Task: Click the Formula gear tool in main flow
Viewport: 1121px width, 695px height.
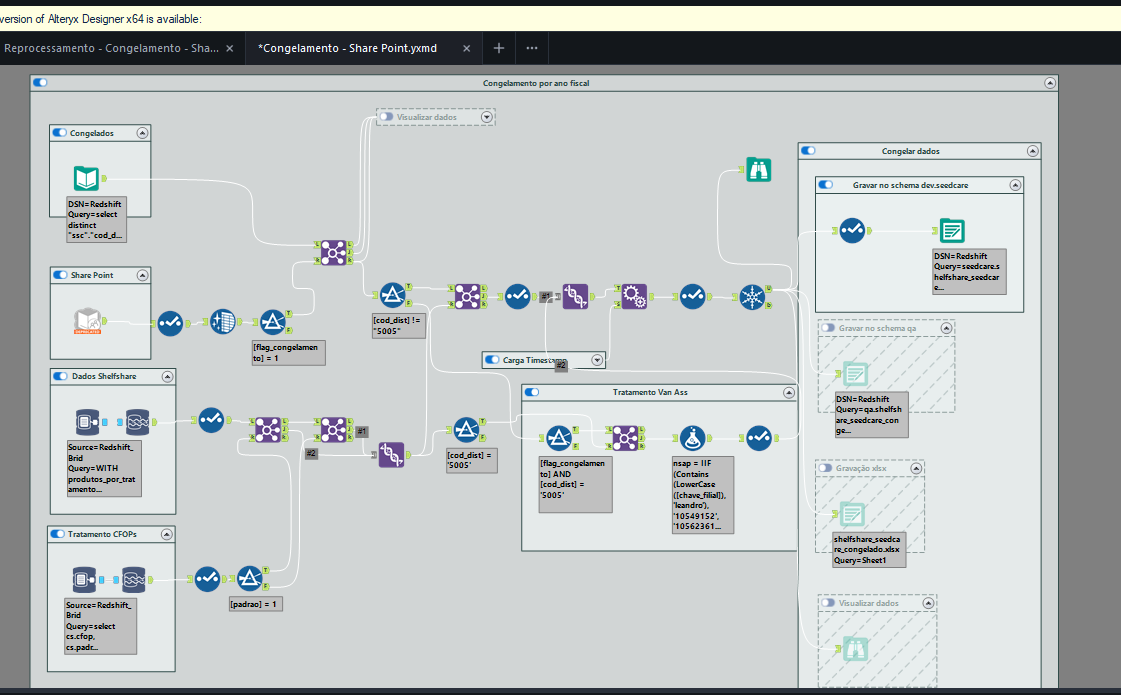Action: point(633,296)
